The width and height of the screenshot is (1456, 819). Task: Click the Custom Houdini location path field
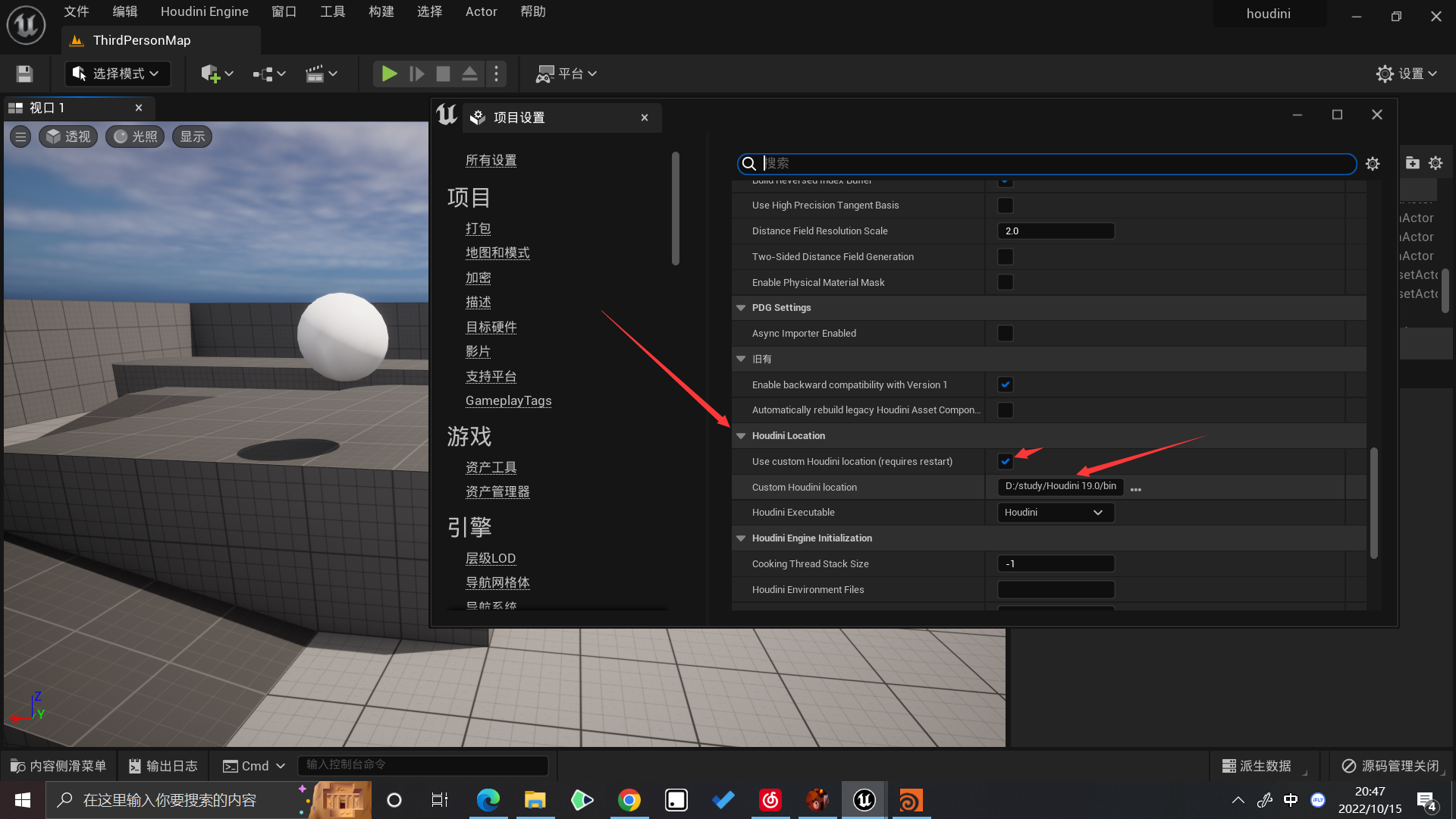coord(1060,486)
